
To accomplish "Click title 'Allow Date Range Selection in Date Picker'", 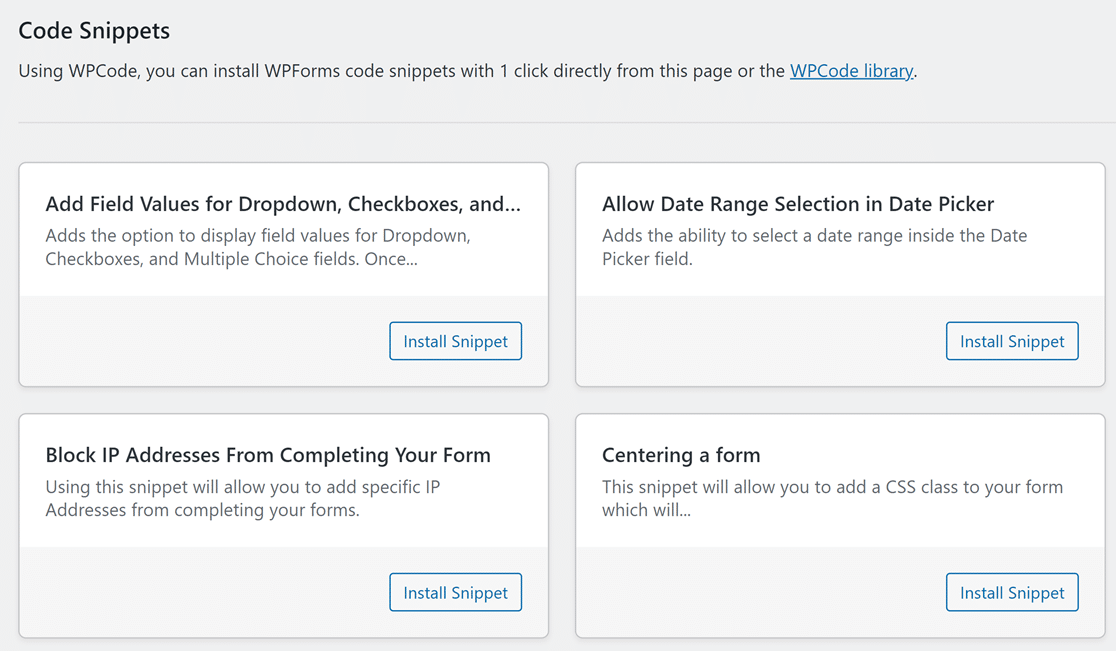I will click(x=798, y=204).
